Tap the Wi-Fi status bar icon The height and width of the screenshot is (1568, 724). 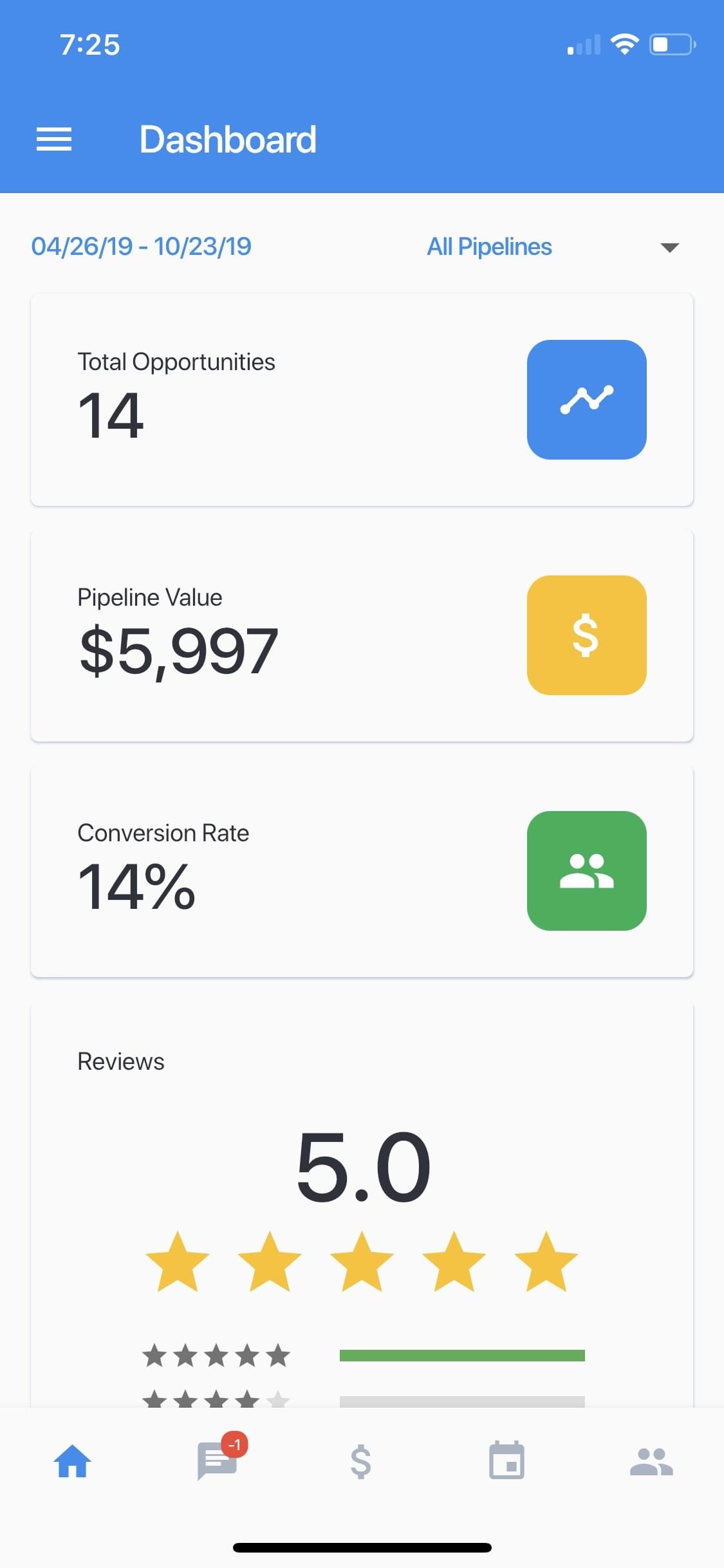point(624,44)
